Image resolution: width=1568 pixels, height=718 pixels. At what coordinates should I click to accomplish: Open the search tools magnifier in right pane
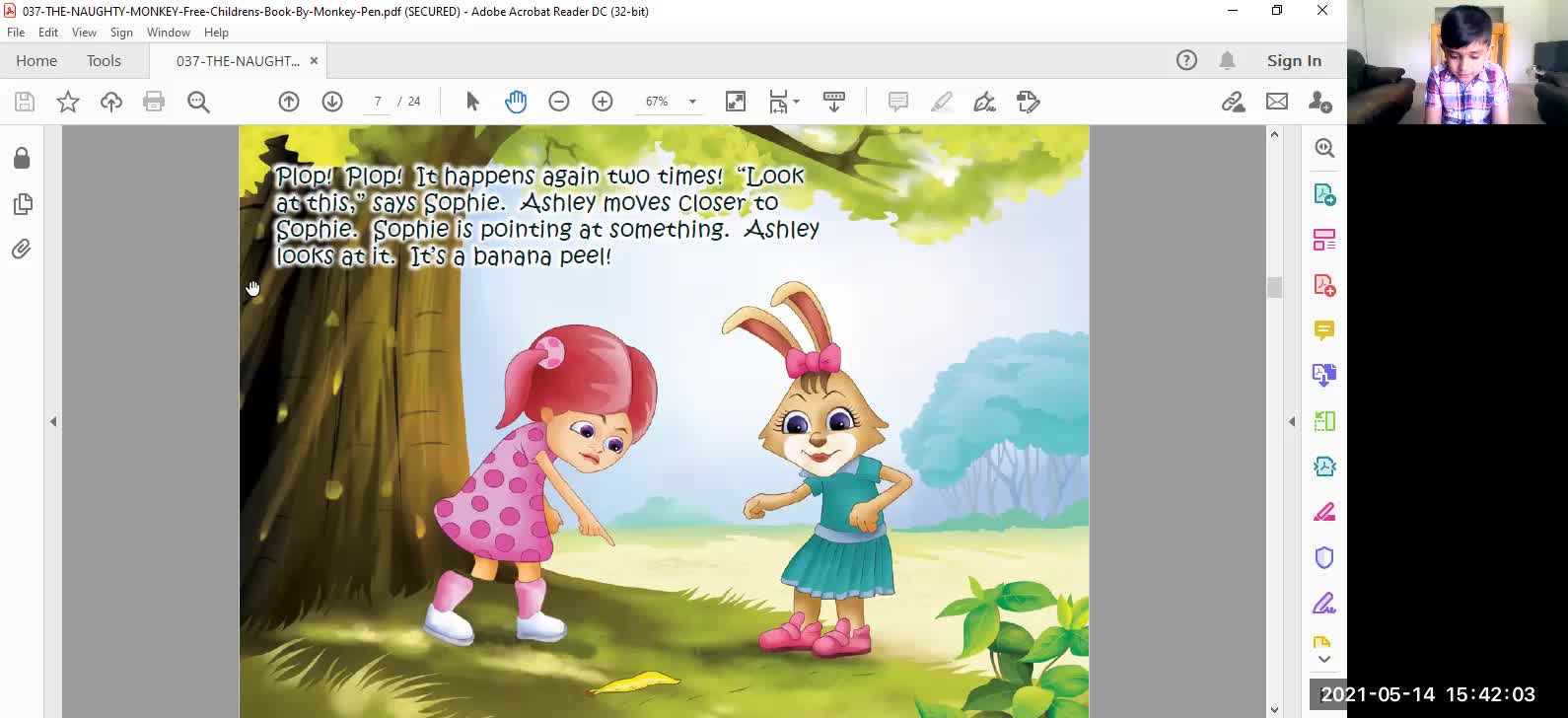[1324, 148]
